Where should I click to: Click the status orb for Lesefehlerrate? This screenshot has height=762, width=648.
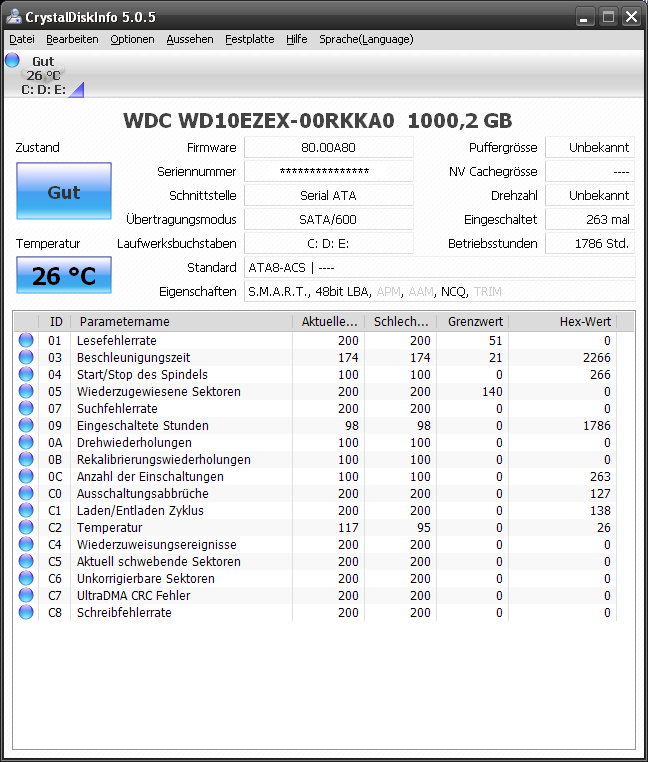(x=26, y=340)
